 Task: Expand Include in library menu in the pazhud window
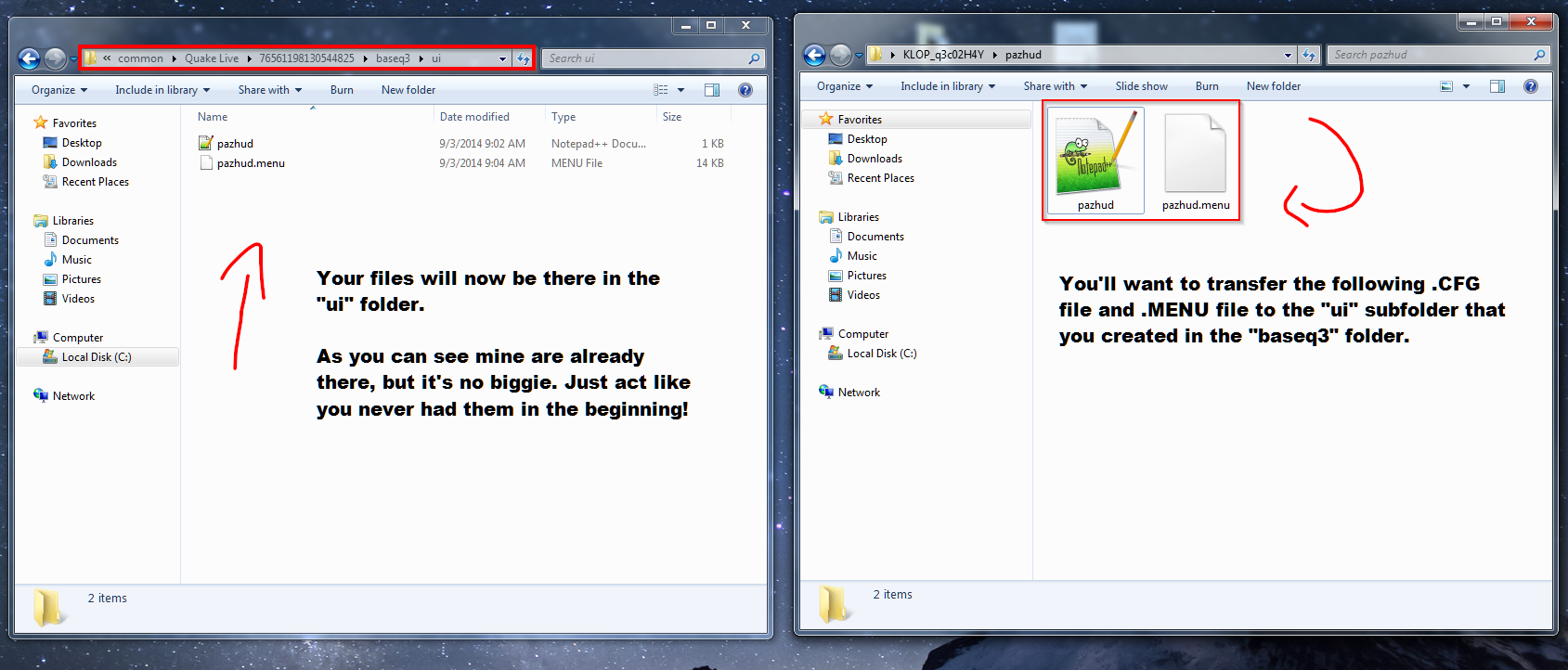click(947, 86)
